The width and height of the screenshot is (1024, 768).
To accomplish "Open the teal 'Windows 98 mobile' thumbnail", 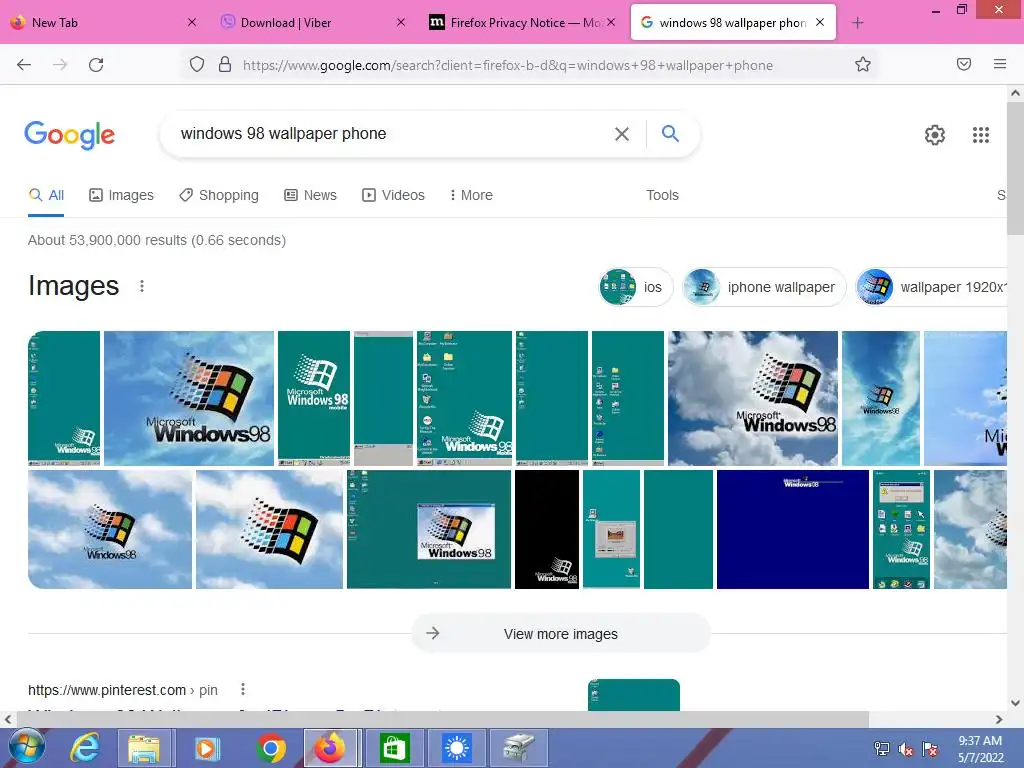I will (x=314, y=398).
